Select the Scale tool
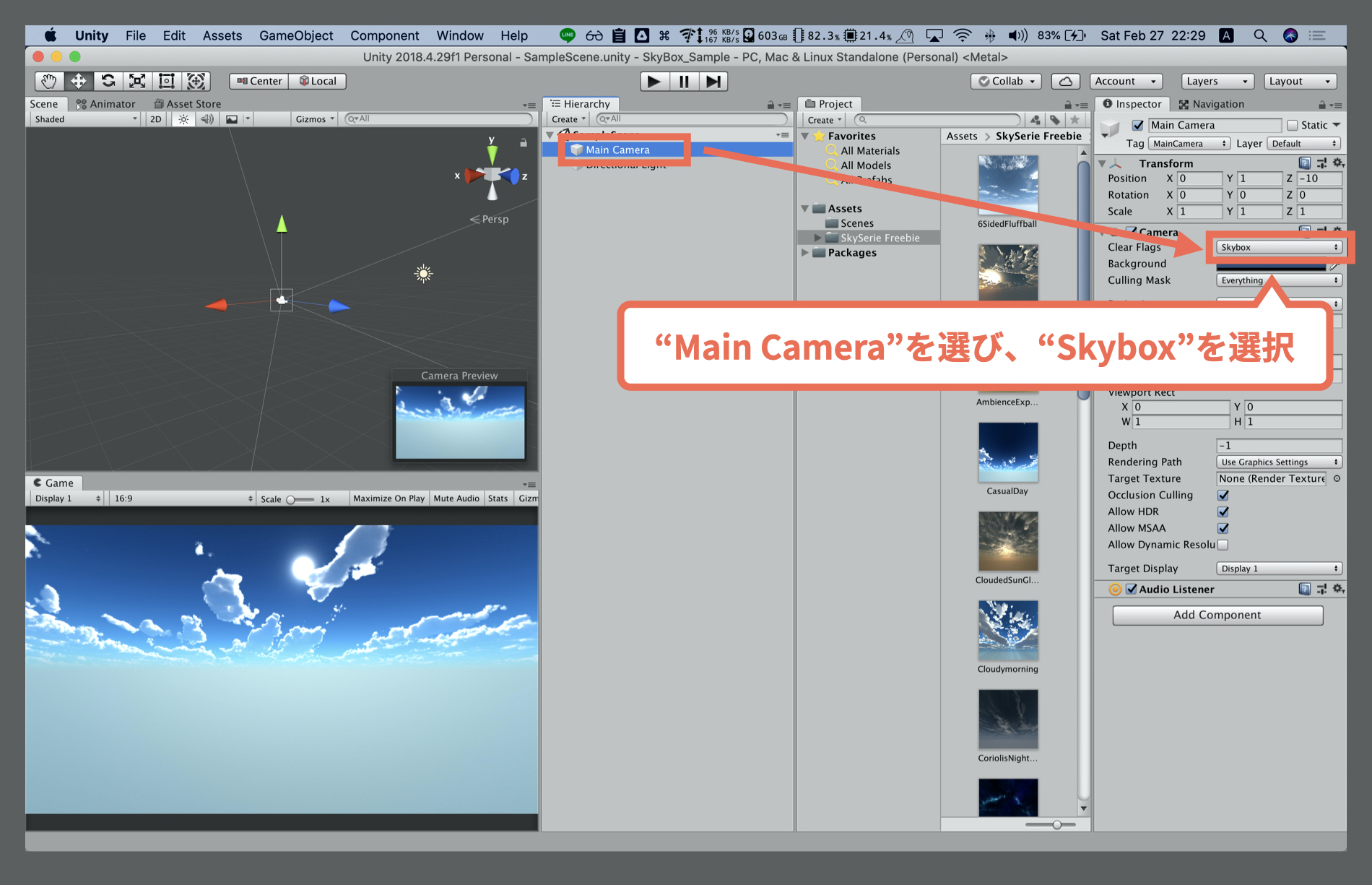The width and height of the screenshot is (1372, 885). tap(137, 81)
